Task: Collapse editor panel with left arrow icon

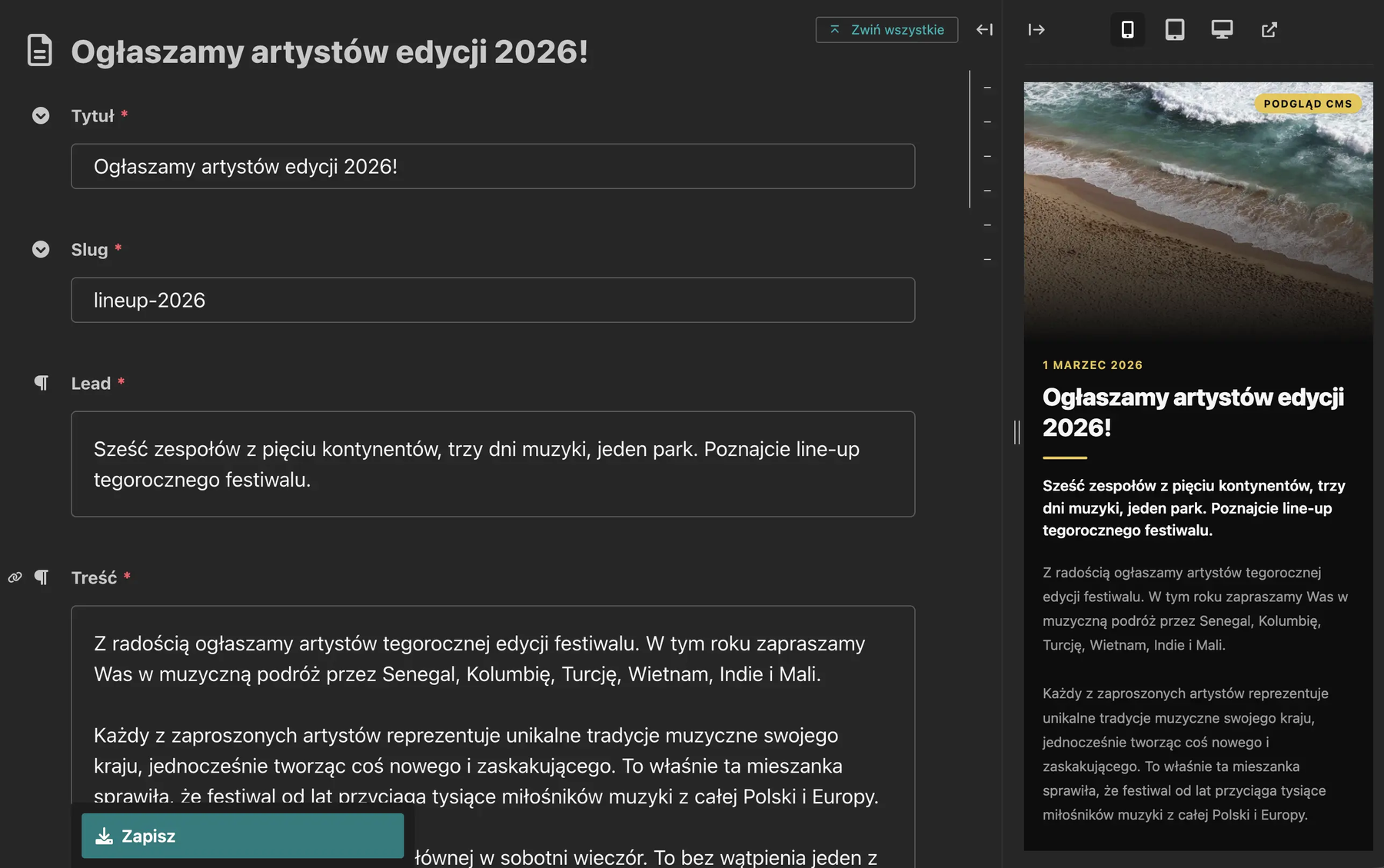Action: tap(985, 29)
